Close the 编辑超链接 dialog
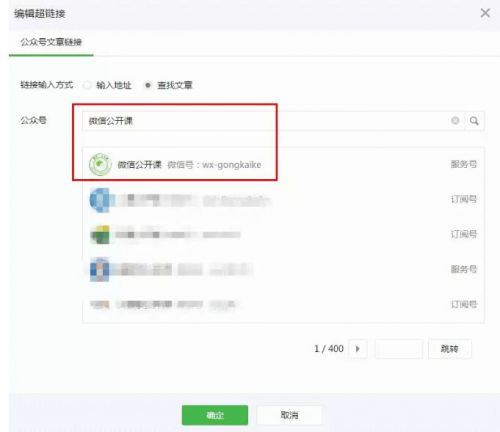The image size is (500, 432). pos(485,13)
